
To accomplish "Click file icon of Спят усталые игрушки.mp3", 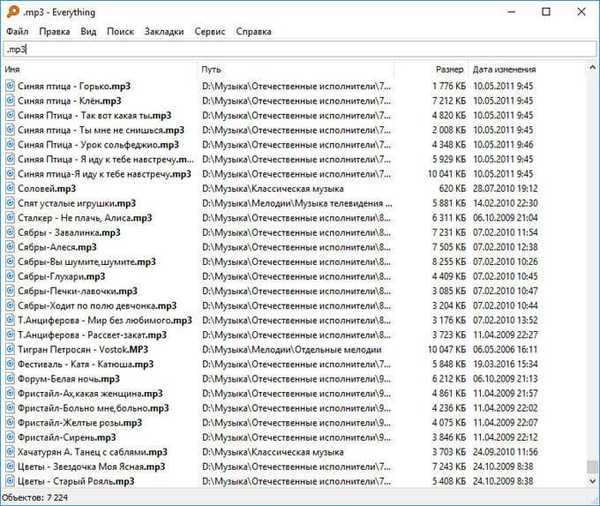I will tap(10, 203).
